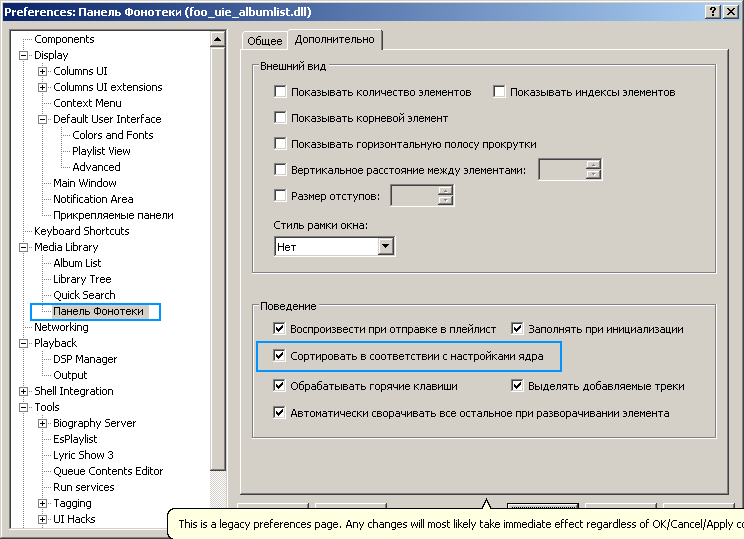Open Colors and Fonts settings
Image resolution: width=744 pixels, height=539 pixels.
(x=113, y=135)
